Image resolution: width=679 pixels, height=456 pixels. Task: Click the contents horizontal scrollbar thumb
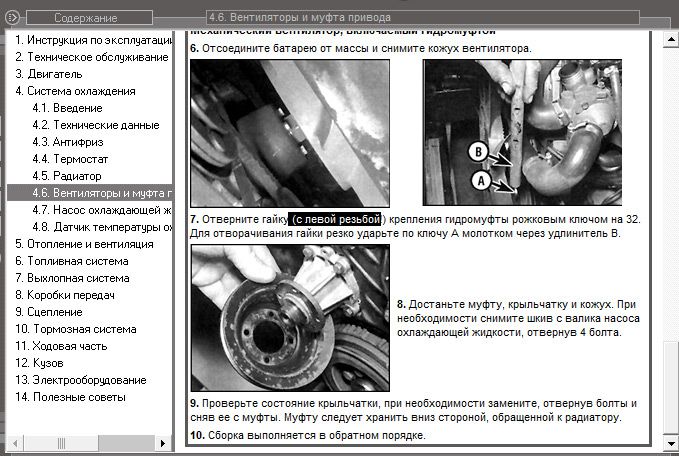tap(61, 443)
